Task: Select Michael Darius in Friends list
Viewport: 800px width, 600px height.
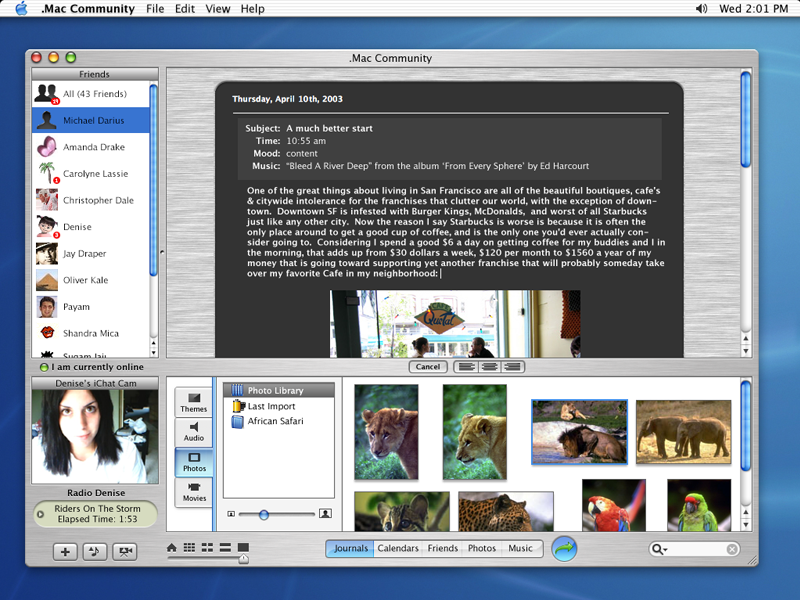Action: tap(91, 120)
